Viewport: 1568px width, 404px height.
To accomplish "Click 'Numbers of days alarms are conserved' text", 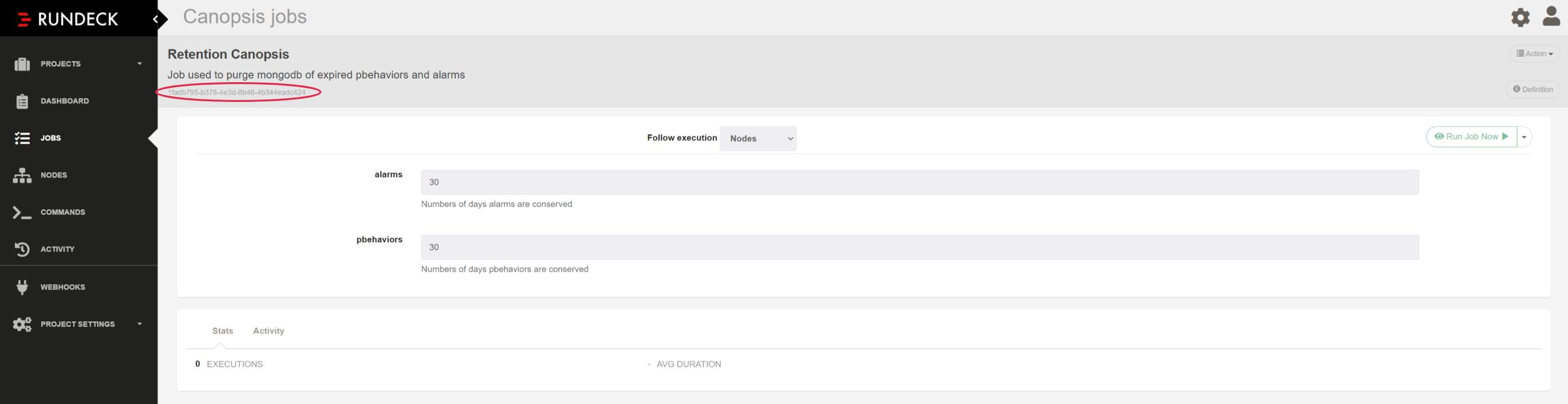I will (496, 204).
